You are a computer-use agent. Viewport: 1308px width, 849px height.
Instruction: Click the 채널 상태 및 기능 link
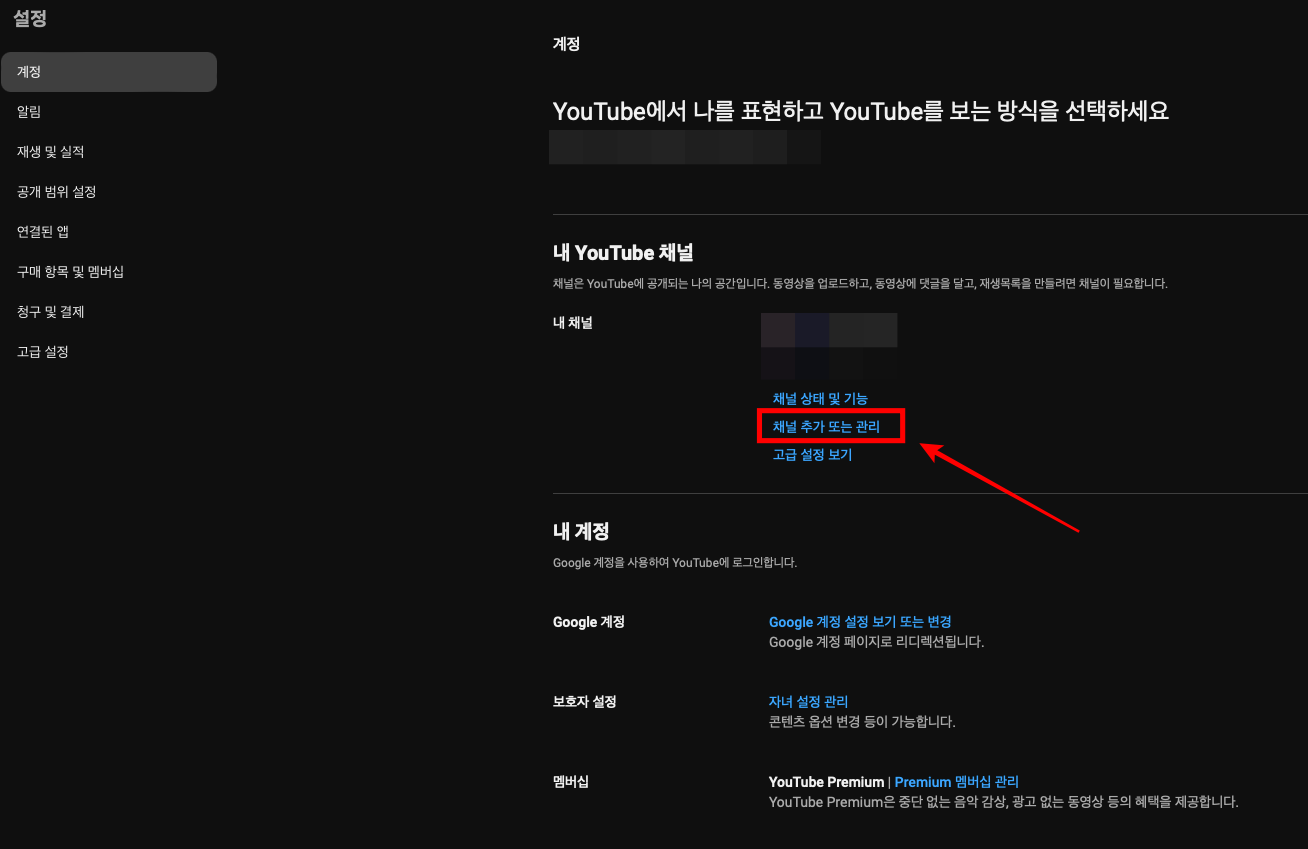click(x=820, y=399)
